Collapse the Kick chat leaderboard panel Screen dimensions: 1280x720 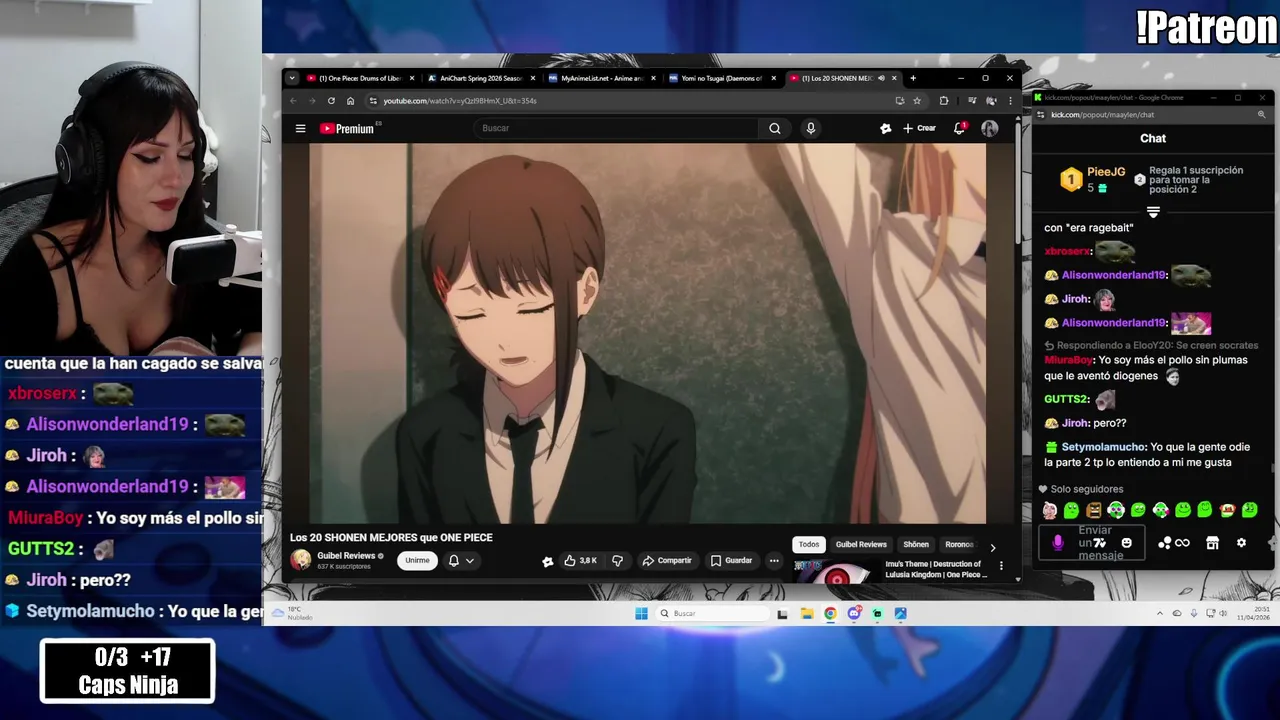click(x=1153, y=212)
